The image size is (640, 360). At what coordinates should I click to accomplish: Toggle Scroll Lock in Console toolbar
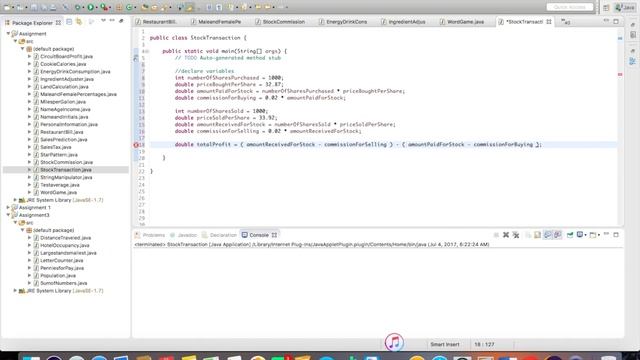coord(537,235)
